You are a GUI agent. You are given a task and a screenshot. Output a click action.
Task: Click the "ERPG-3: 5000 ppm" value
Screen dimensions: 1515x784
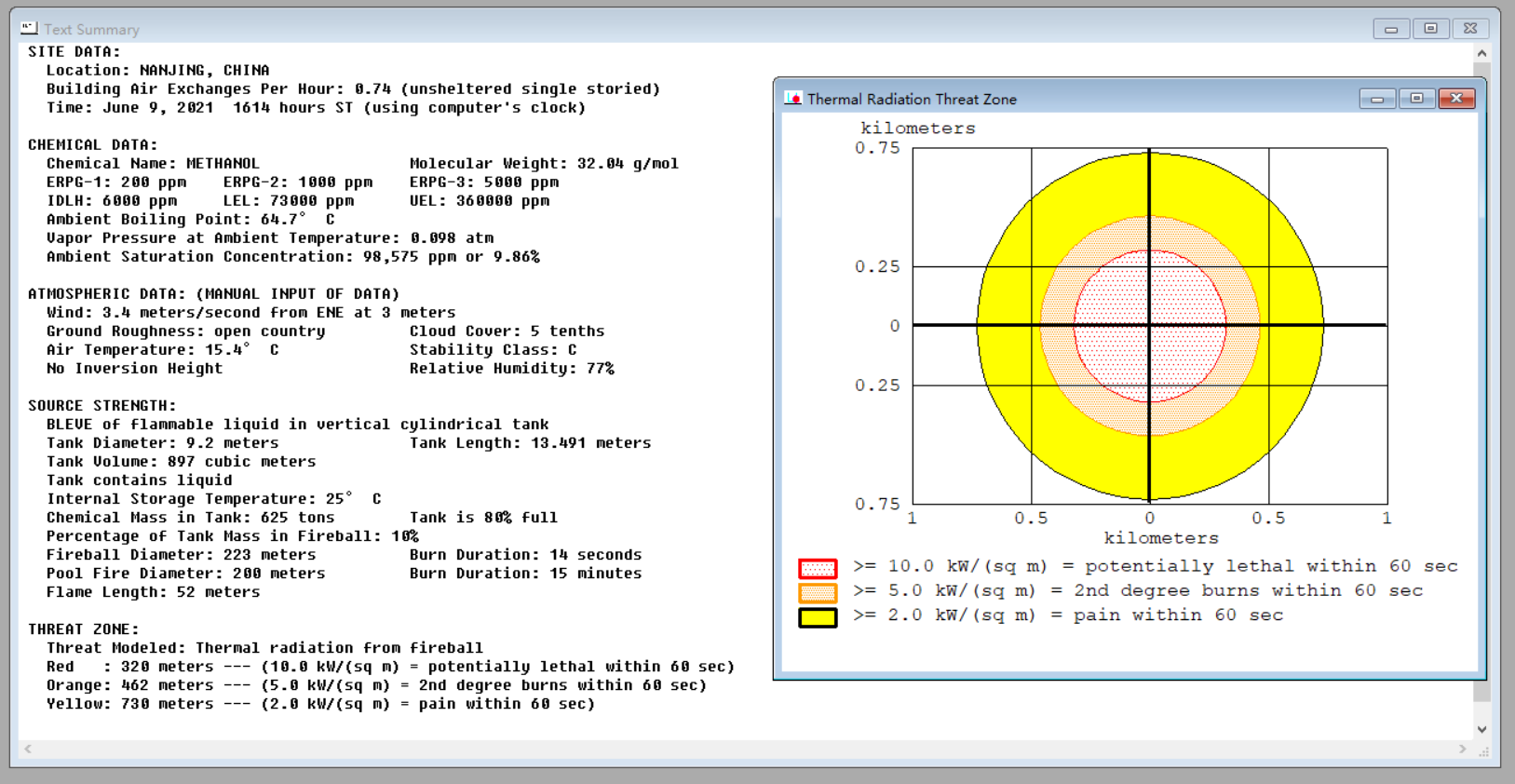click(x=484, y=182)
